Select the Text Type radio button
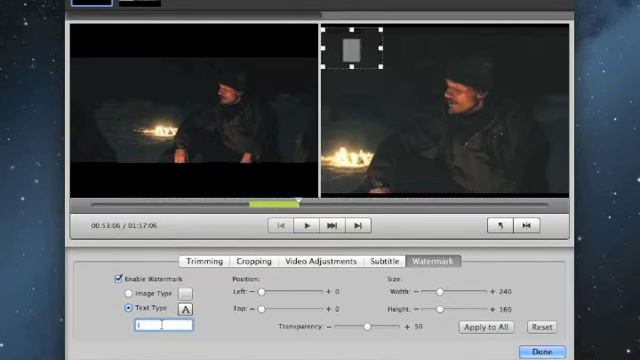Screen dimensions: 640x360 point(128,308)
